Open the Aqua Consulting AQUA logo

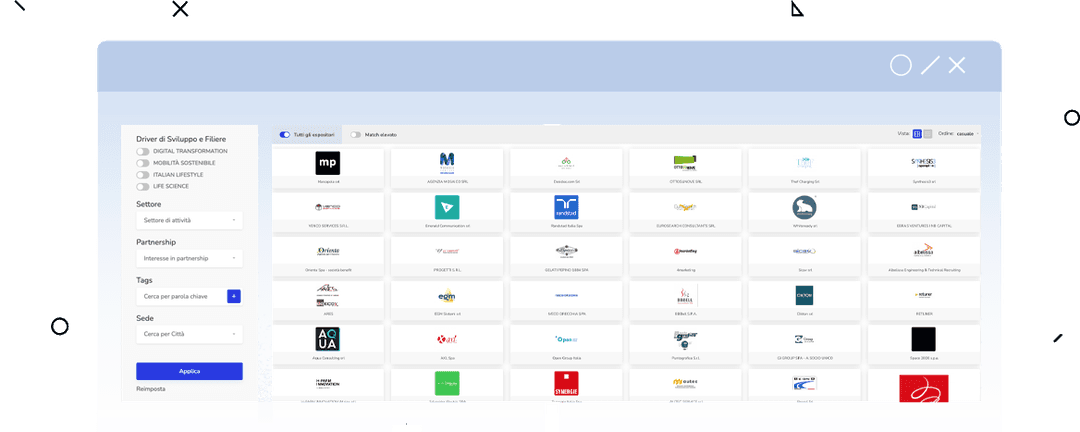[x=328, y=340]
